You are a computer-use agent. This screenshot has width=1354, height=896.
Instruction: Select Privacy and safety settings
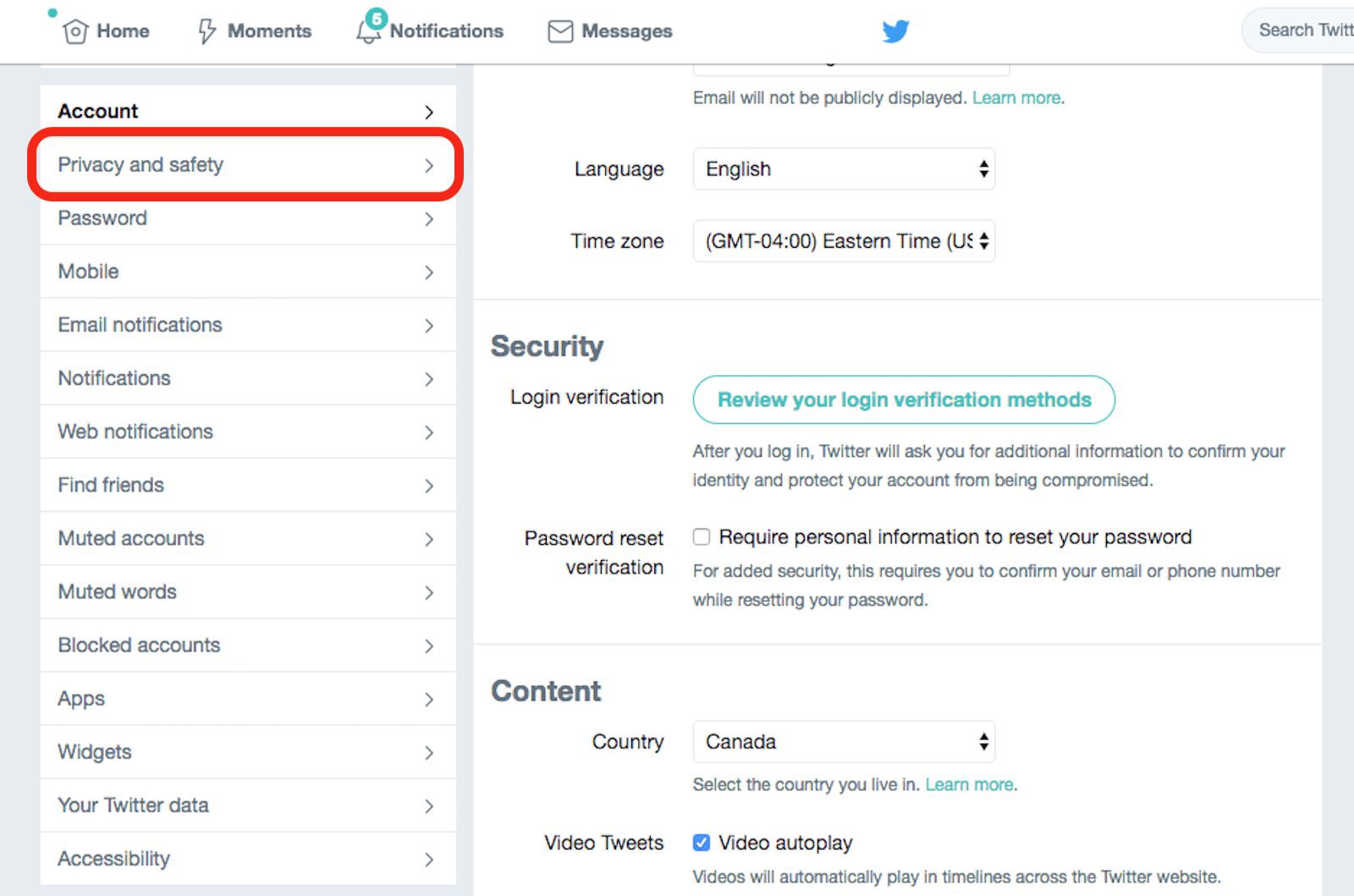coord(140,165)
